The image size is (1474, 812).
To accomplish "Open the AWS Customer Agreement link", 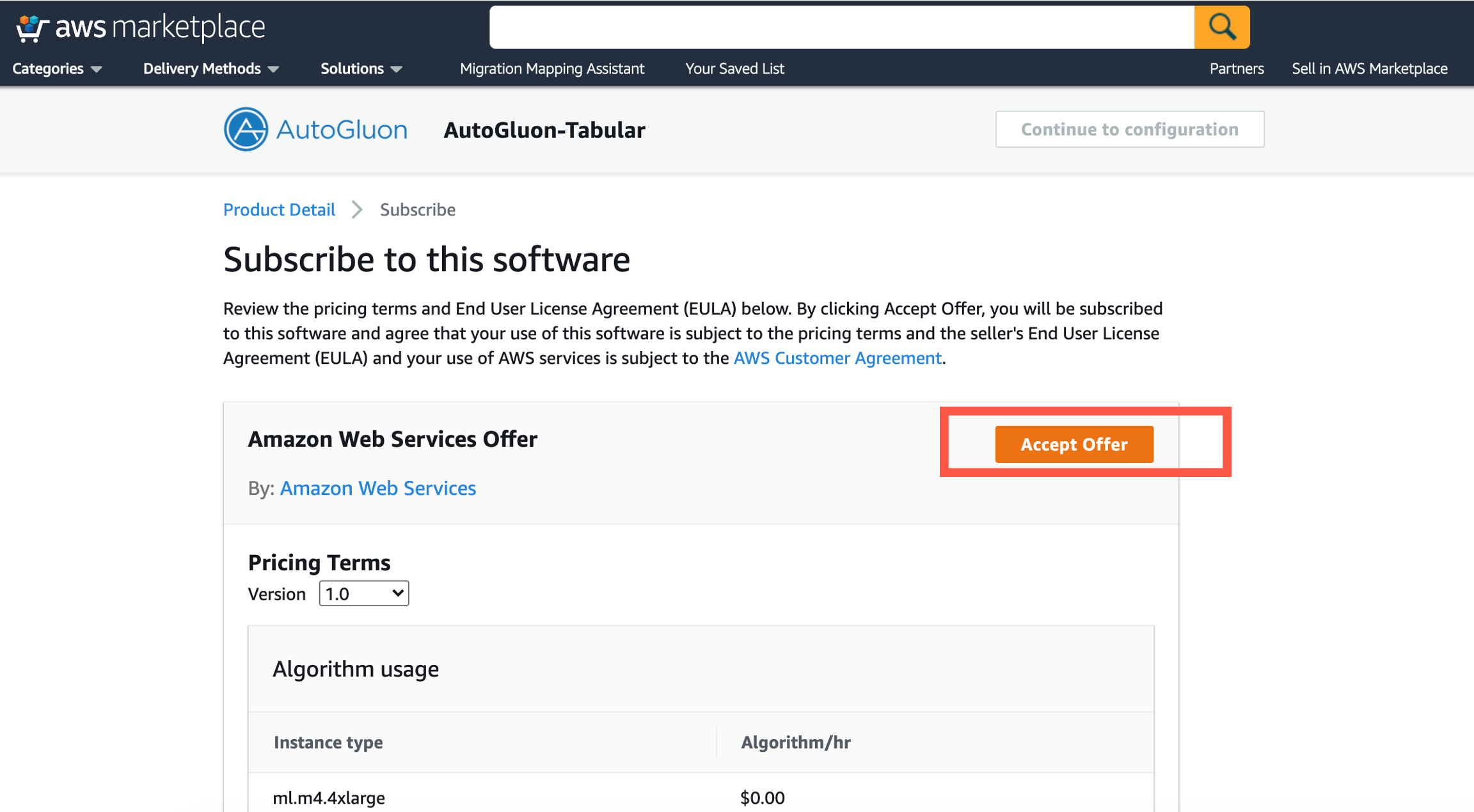I will (837, 358).
